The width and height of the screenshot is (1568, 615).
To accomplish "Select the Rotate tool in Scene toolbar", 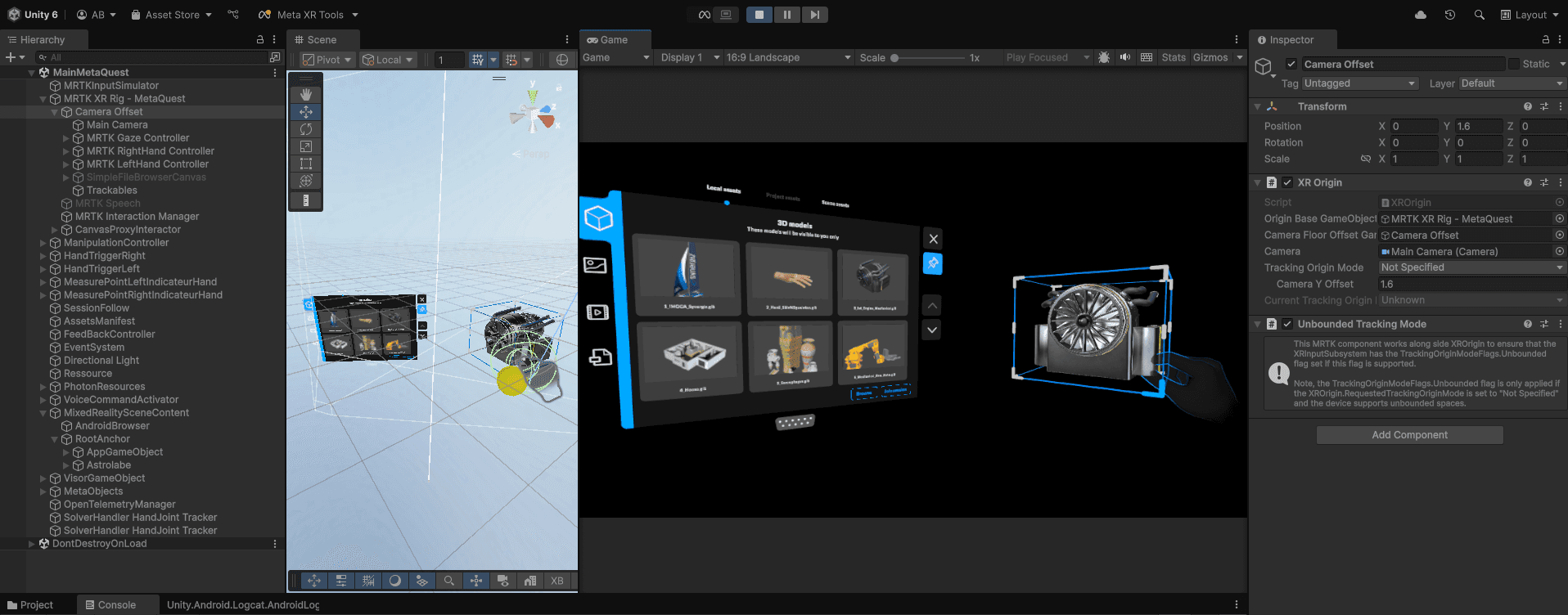I will [306, 129].
